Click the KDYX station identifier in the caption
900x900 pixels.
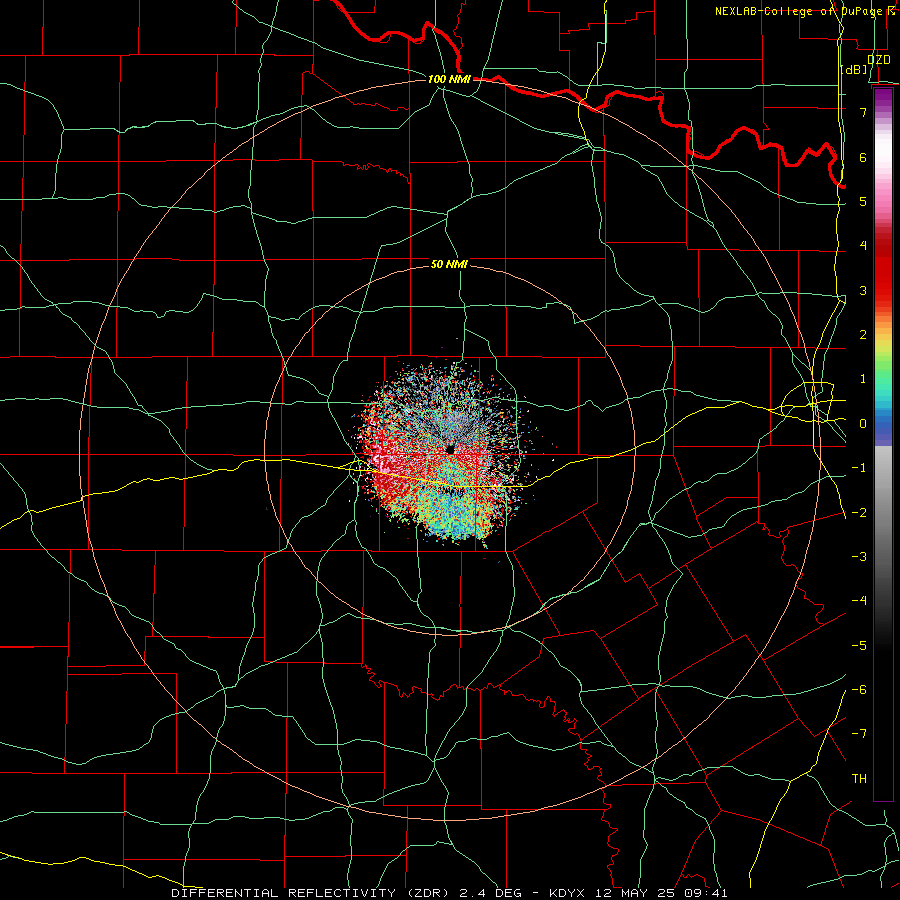tap(568, 893)
